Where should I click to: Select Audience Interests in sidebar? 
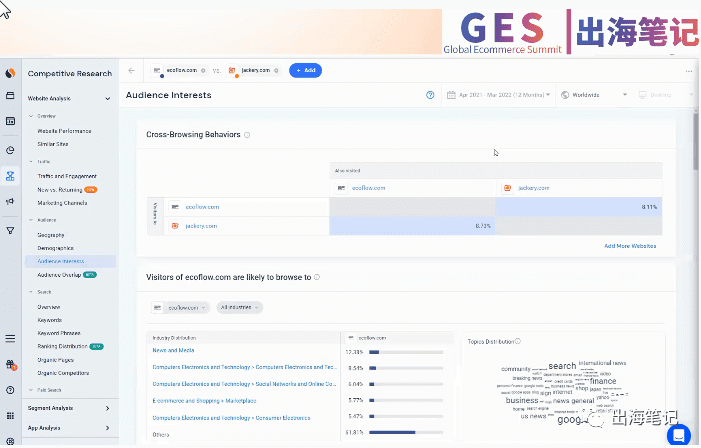pyautogui.click(x=70, y=261)
